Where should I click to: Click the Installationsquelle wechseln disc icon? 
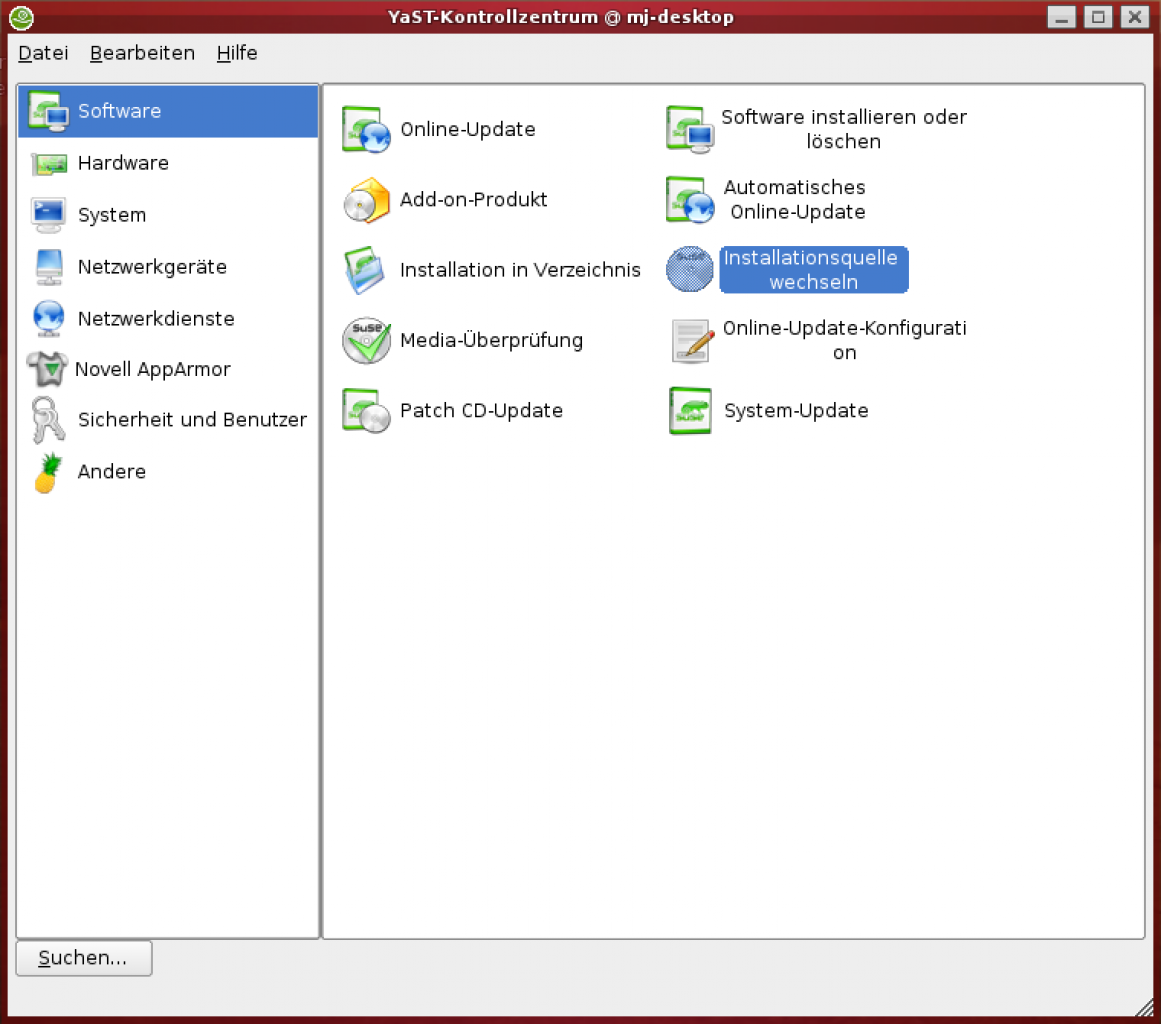click(x=689, y=270)
